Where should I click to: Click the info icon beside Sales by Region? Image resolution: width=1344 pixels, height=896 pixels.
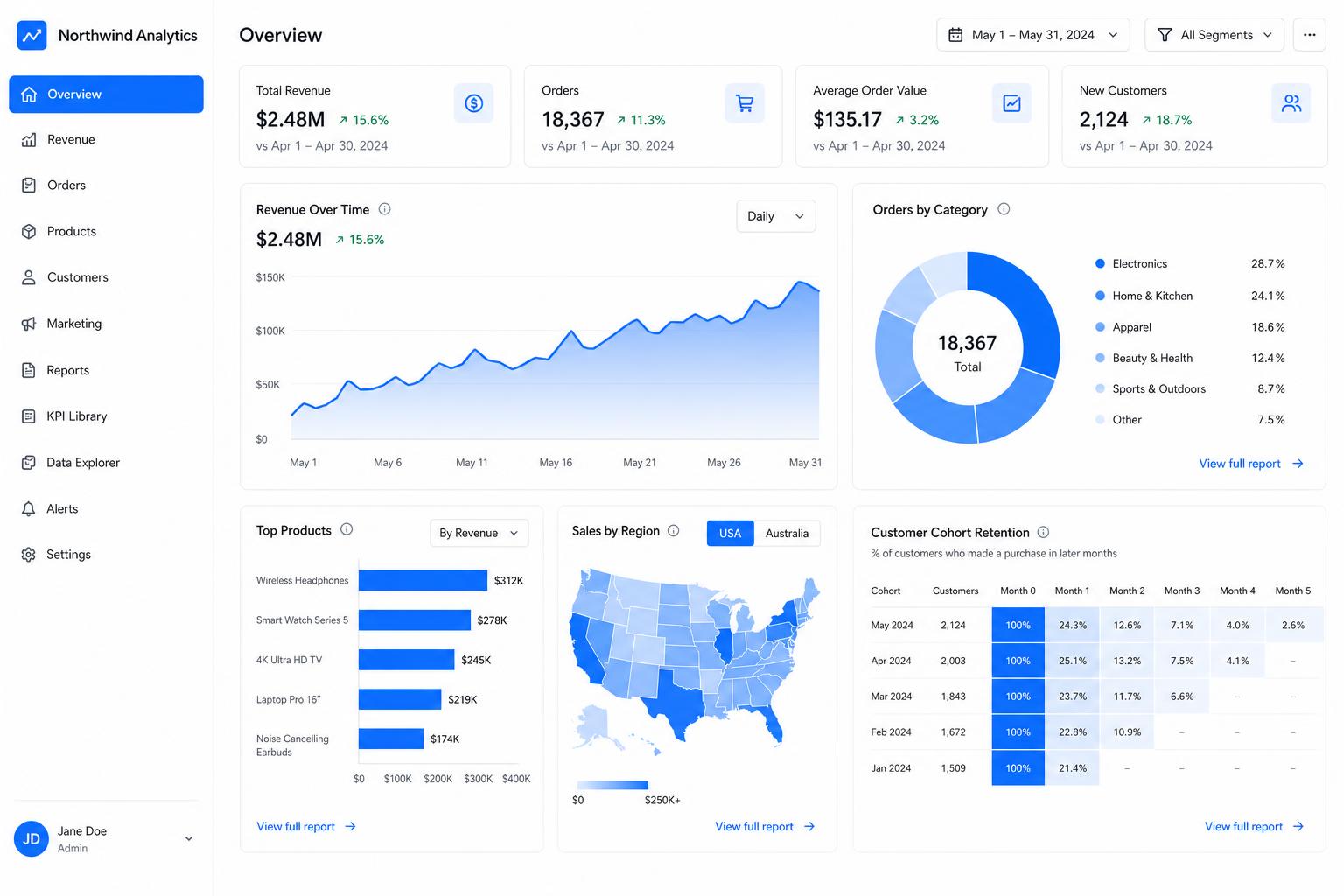(x=674, y=530)
